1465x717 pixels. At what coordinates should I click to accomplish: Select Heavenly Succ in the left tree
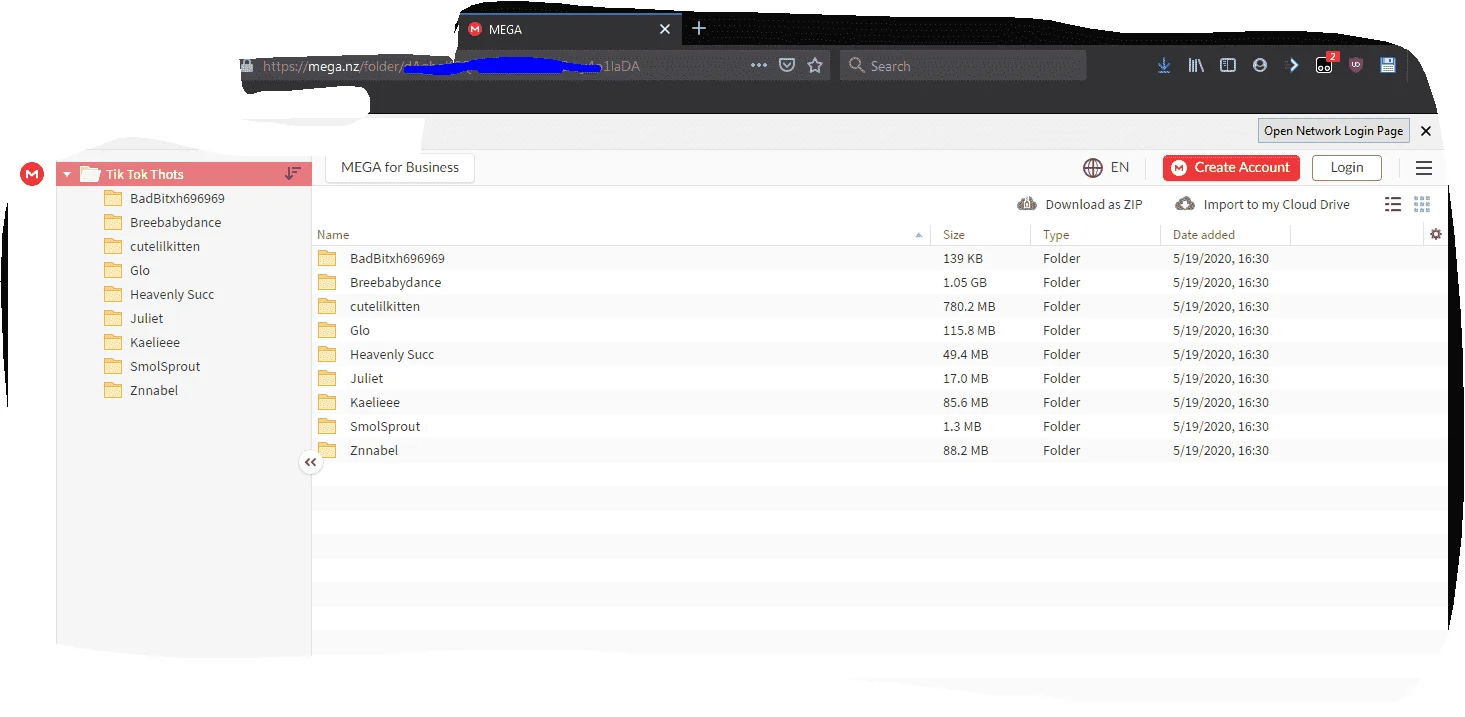pos(171,294)
